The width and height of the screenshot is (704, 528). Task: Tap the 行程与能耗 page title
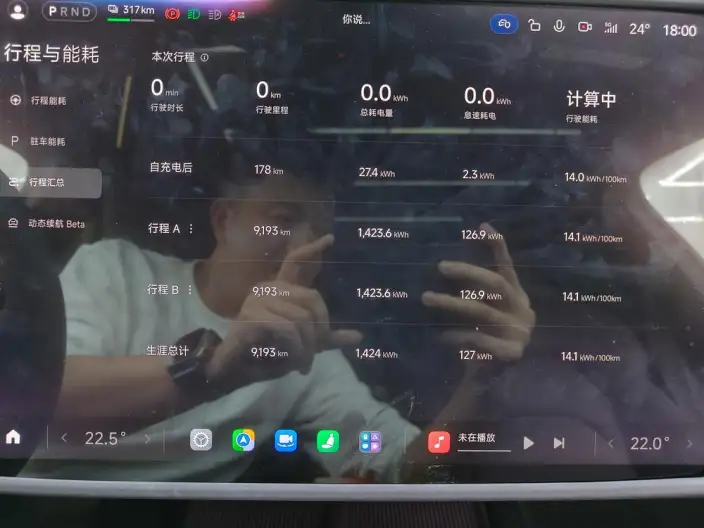(52, 53)
